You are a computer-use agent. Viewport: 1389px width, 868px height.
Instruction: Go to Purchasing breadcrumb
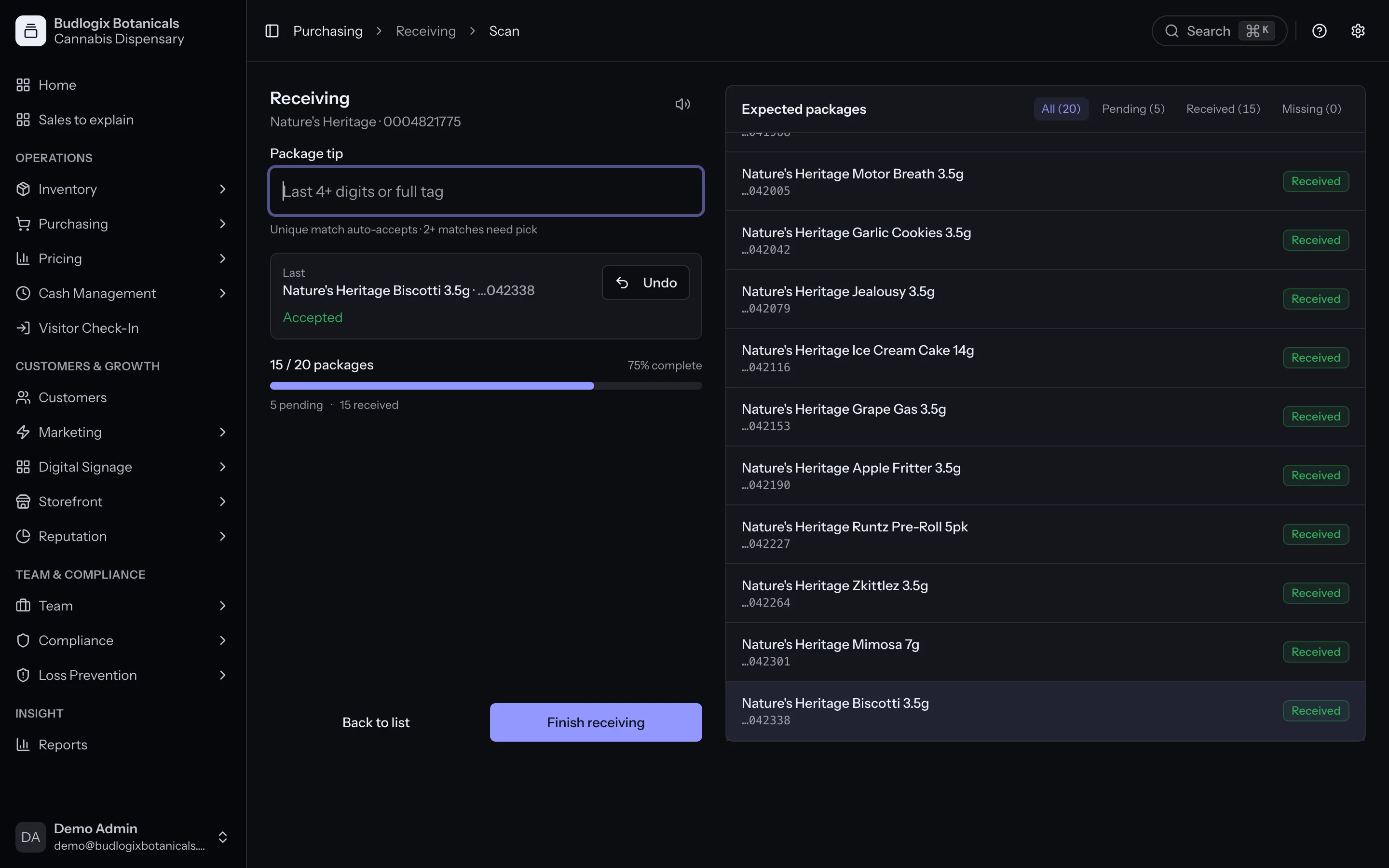click(x=328, y=31)
